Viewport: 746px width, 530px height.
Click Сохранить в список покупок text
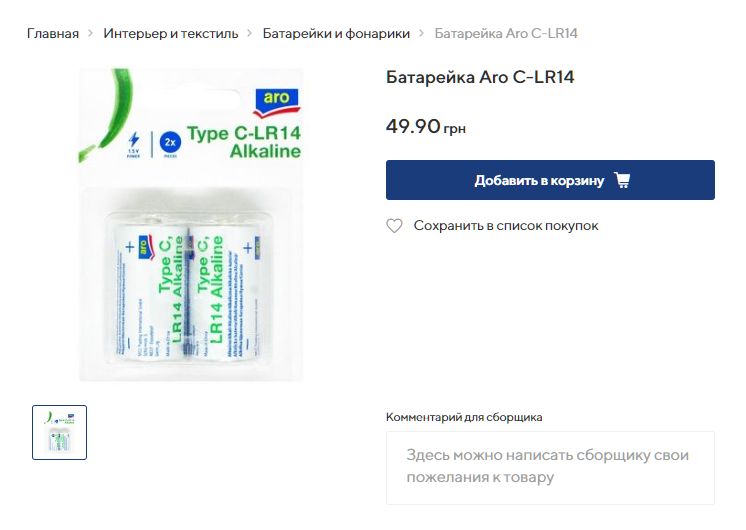click(506, 226)
